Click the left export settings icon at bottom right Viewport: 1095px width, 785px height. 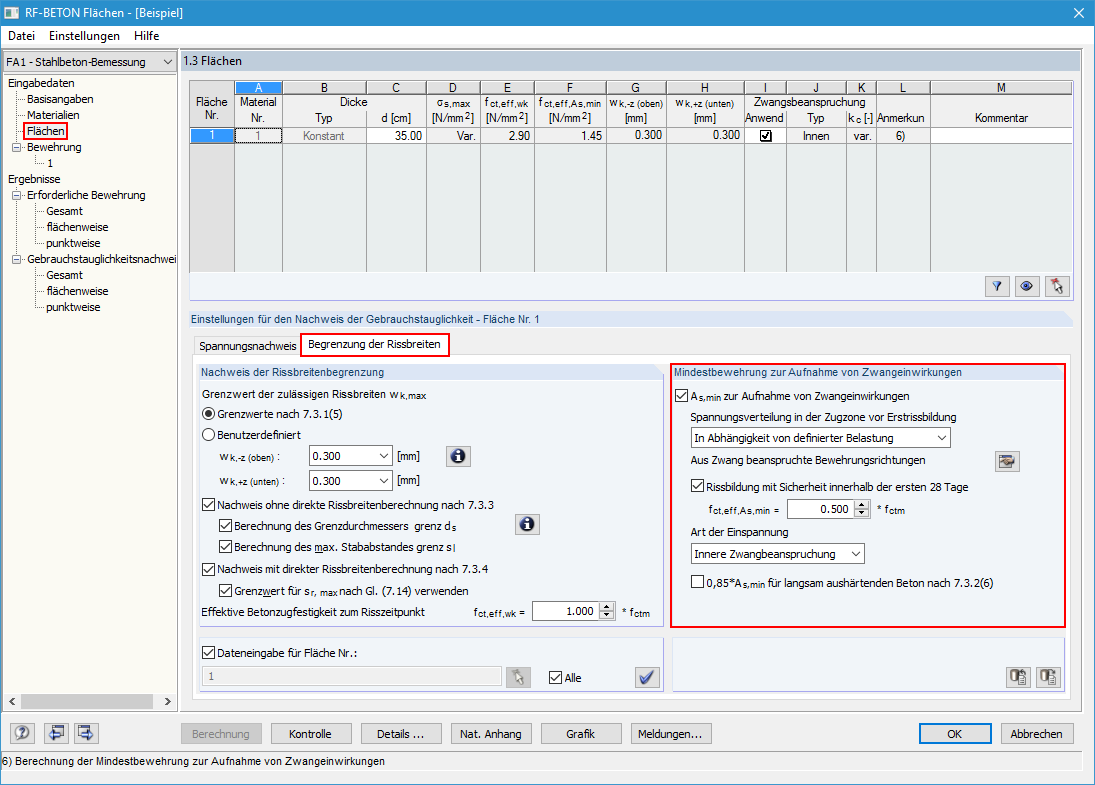click(x=1018, y=677)
